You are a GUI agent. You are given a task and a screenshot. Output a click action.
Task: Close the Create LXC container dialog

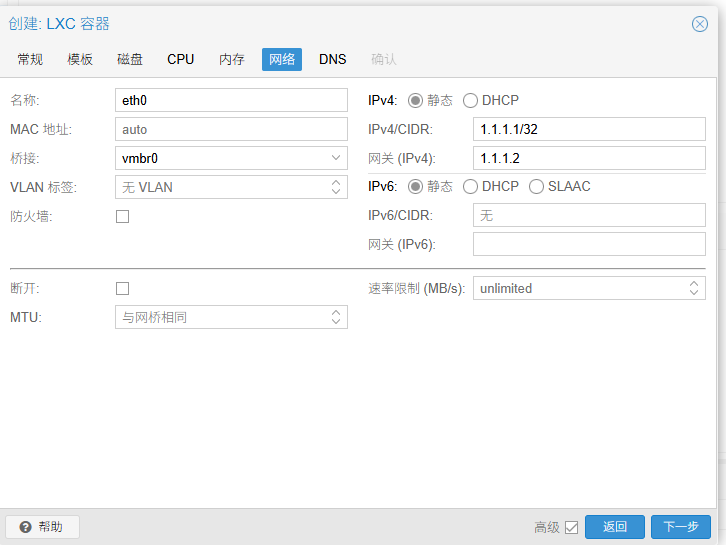coord(700,24)
